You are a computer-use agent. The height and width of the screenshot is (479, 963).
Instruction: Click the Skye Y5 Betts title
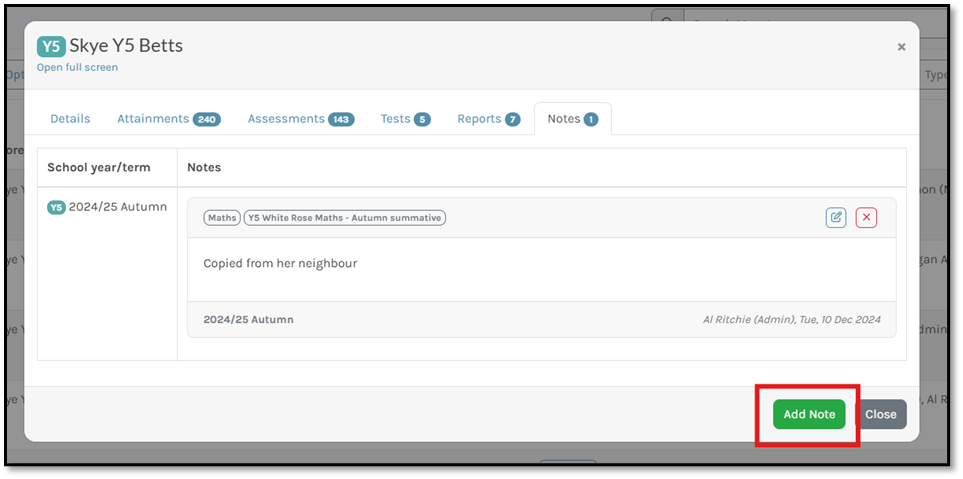[126, 45]
